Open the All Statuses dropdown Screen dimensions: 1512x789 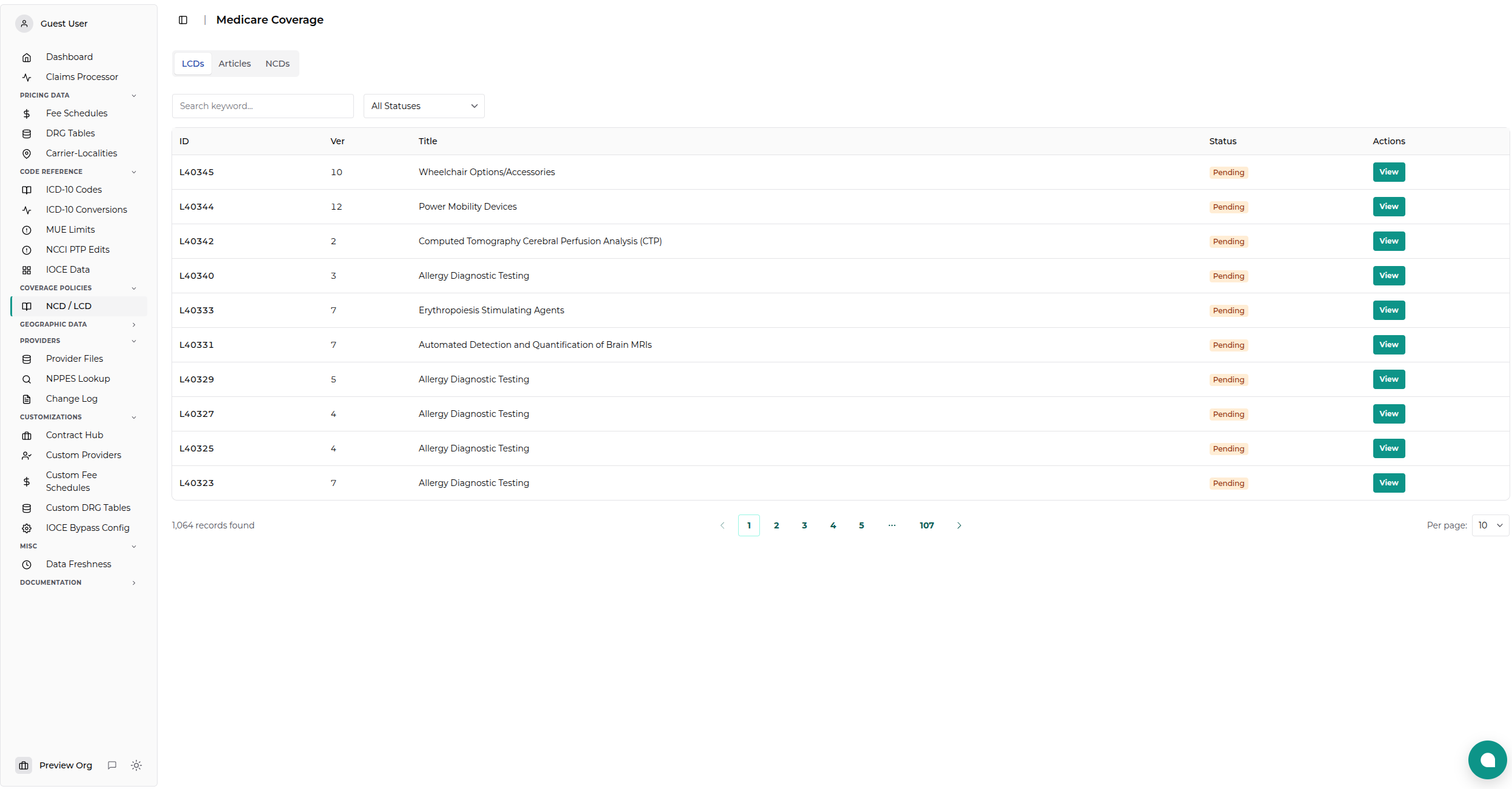(424, 106)
